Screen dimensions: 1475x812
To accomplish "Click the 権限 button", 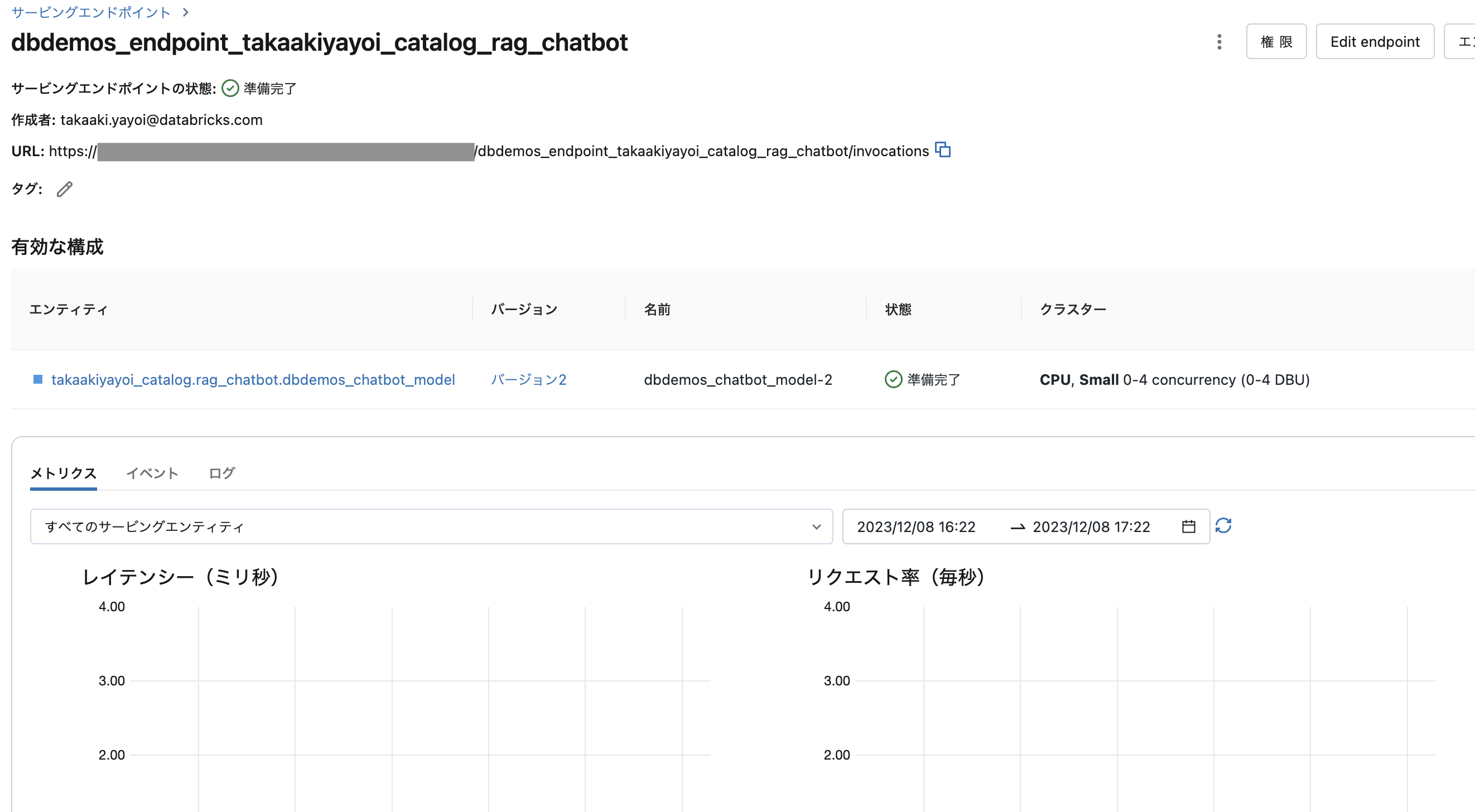I will coord(1276,41).
